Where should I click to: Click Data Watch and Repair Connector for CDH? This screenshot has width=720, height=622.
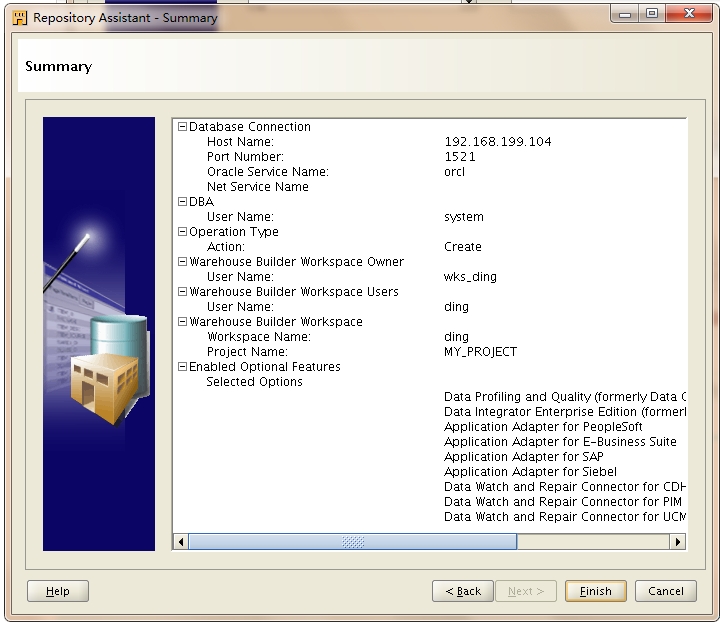[x=565, y=487]
